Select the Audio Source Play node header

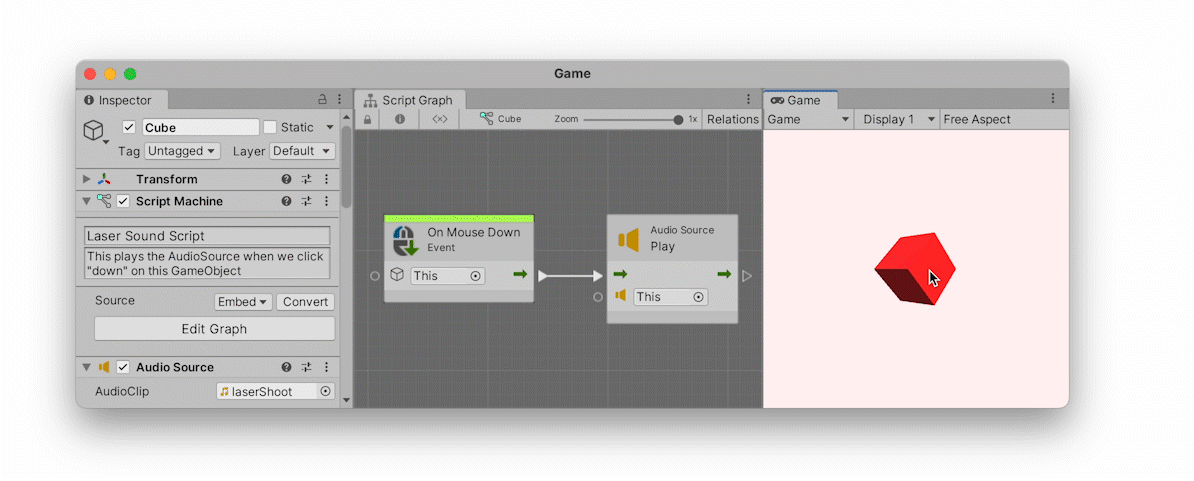pyautogui.click(x=672, y=238)
